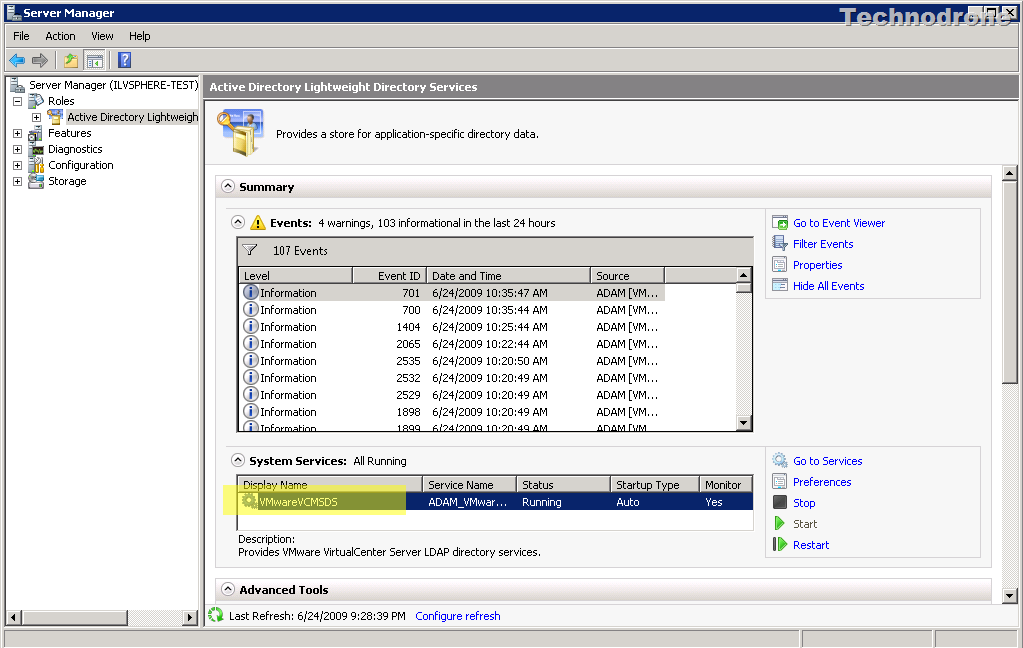Click the Storage node icon in tree

37,181
